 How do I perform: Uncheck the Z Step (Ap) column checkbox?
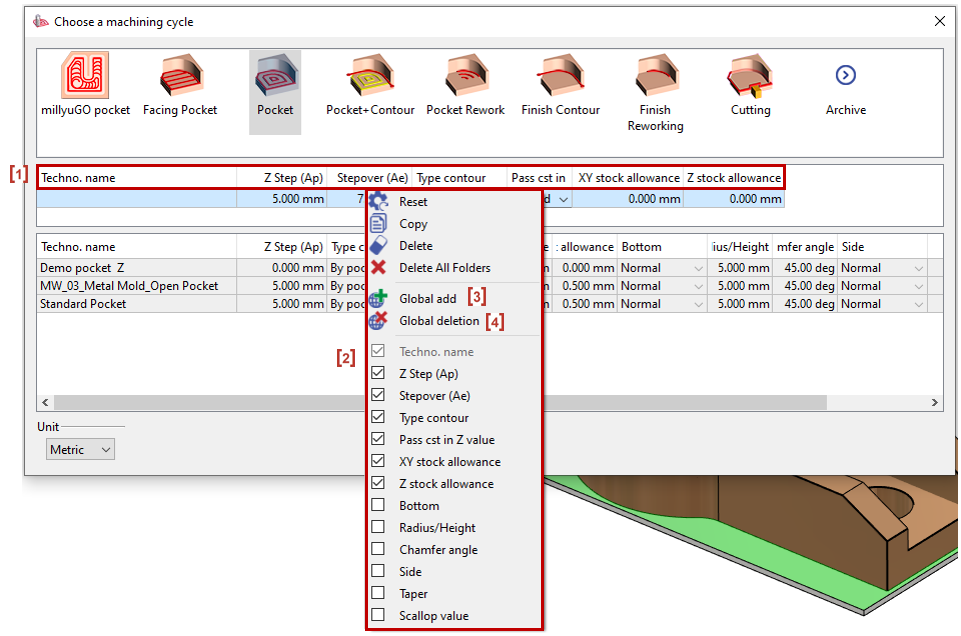pyautogui.click(x=378, y=374)
